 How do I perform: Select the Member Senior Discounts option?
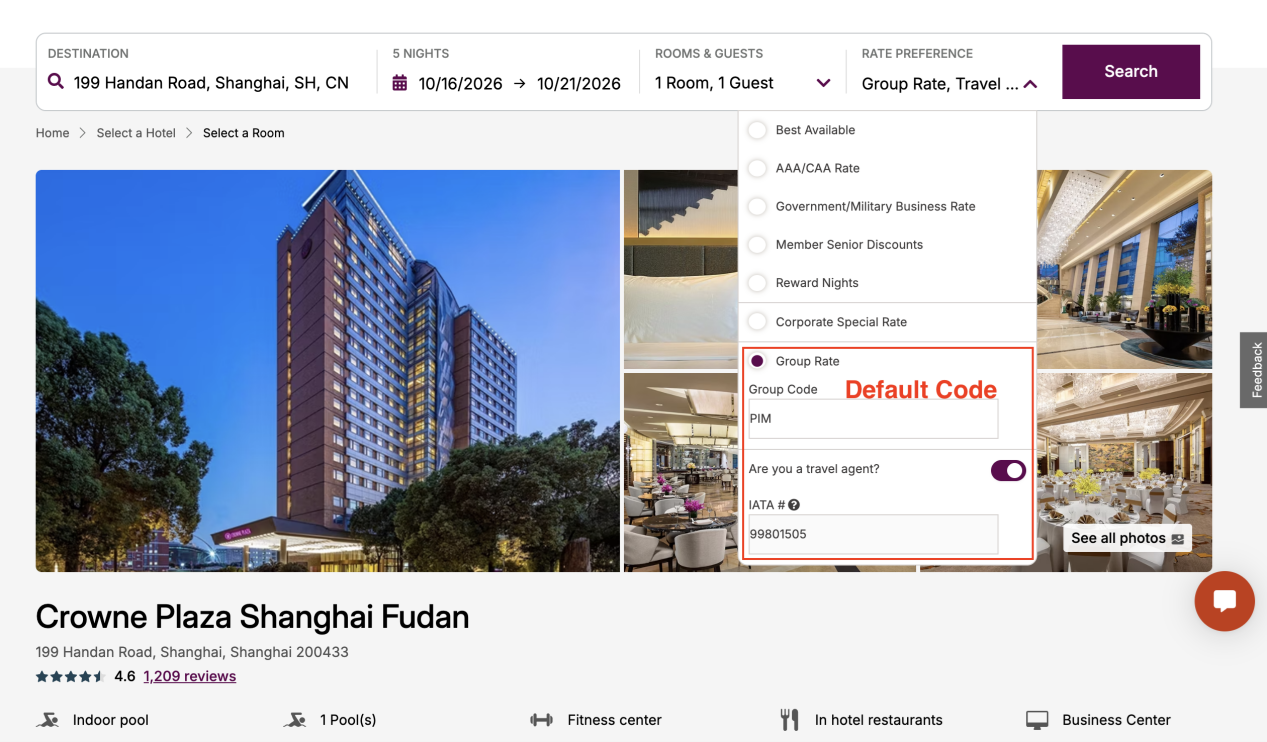[x=758, y=244]
